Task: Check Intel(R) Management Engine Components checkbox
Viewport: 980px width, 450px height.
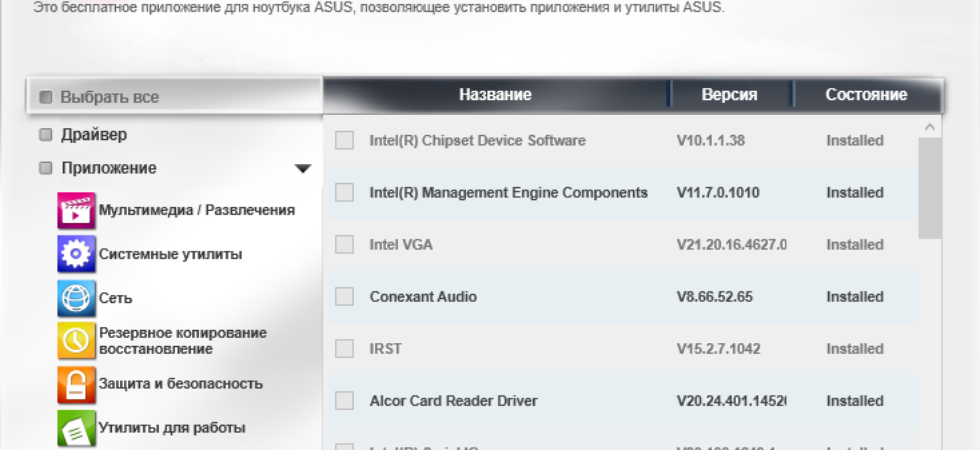Action: [344, 192]
